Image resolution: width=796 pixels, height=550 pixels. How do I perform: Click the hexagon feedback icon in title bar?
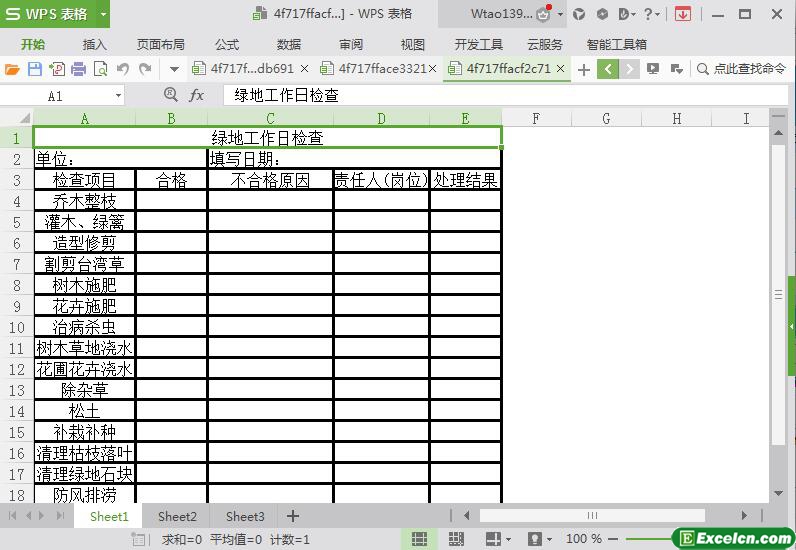[602, 14]
